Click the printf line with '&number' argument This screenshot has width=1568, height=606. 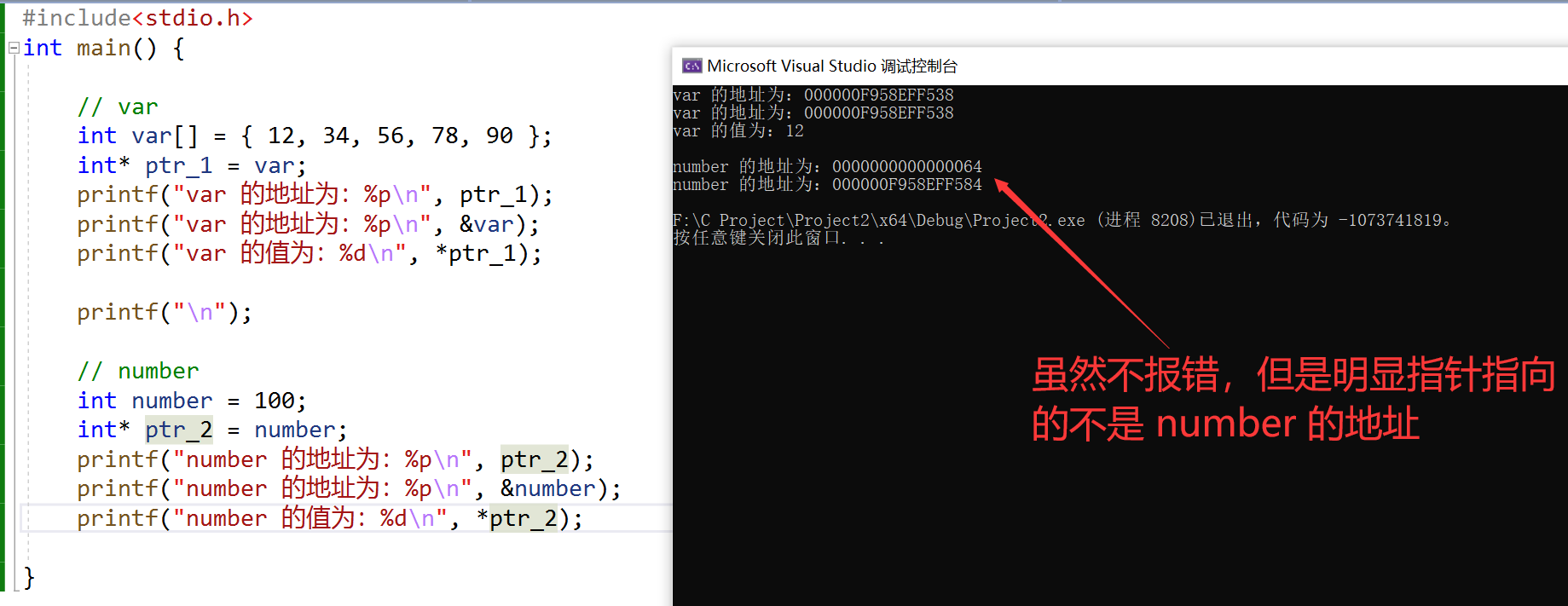click(349, 488)
